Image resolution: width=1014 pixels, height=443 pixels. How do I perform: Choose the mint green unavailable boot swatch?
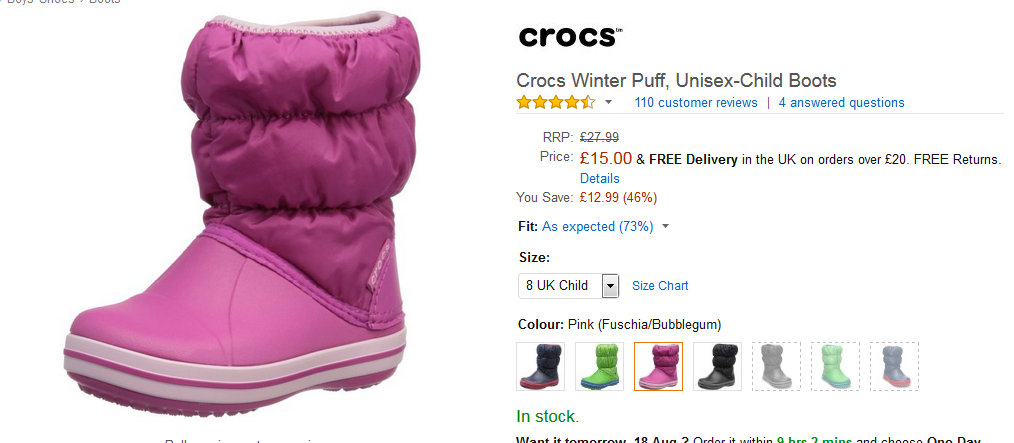[x=835, y=367]
